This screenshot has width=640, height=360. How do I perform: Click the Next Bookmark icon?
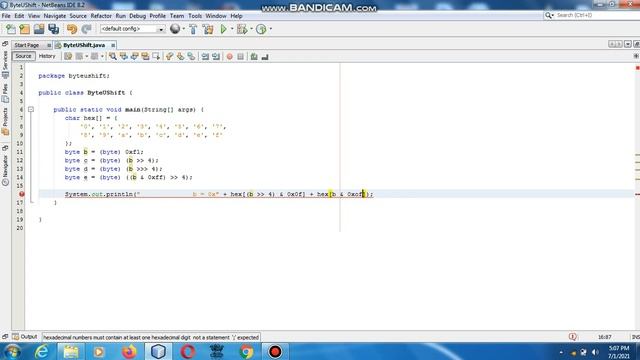[x=180, y=57]
